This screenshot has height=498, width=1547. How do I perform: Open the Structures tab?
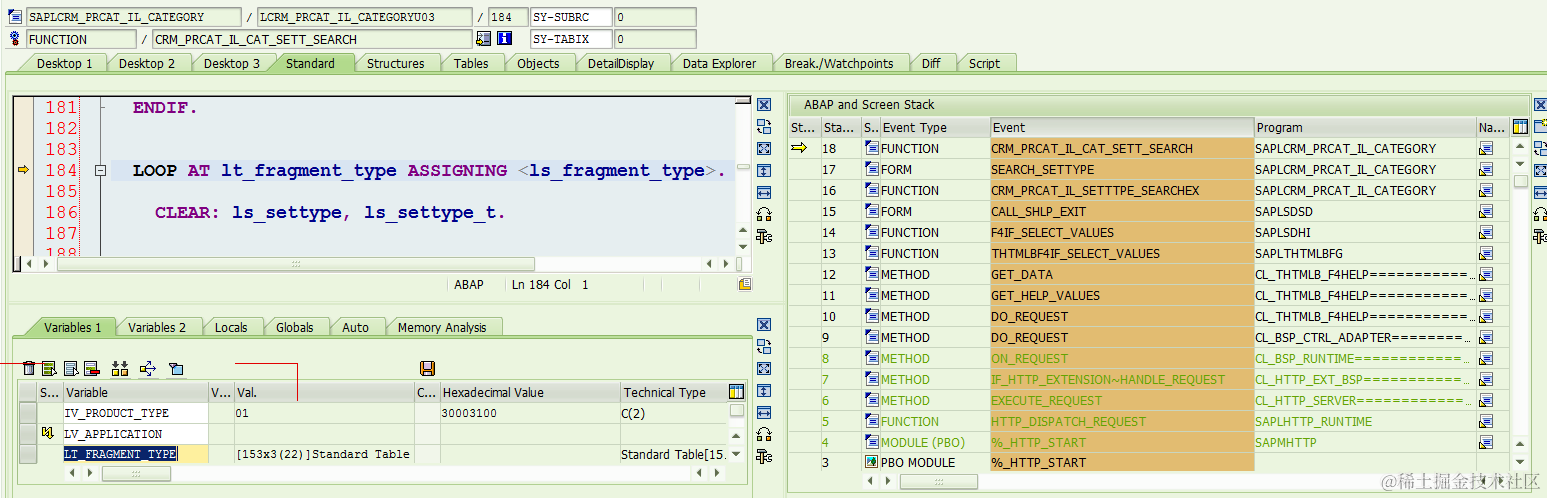coord(395,63)
